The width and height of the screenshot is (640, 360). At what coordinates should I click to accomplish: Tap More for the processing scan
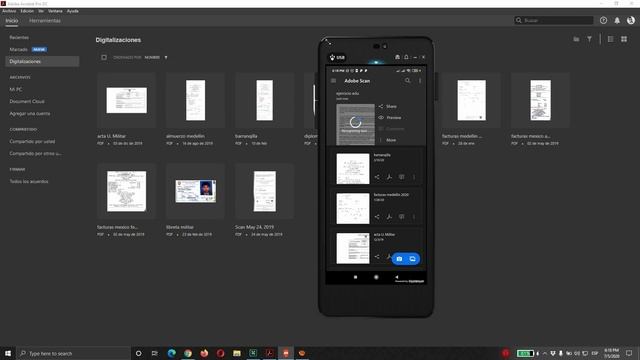tap(387, 140)
